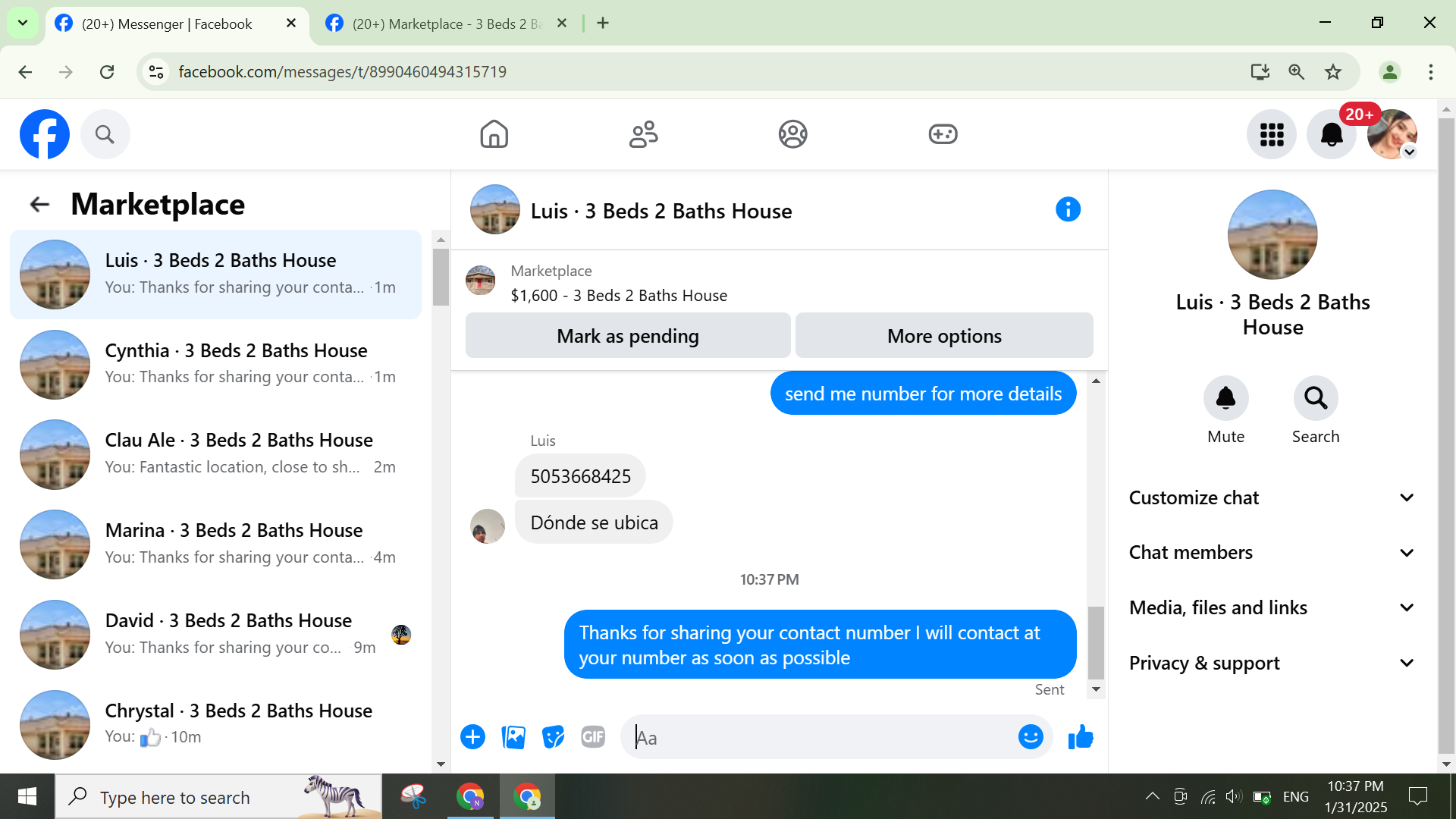Click David's seen-by avatar in the chat list

(x=401, y=635)
